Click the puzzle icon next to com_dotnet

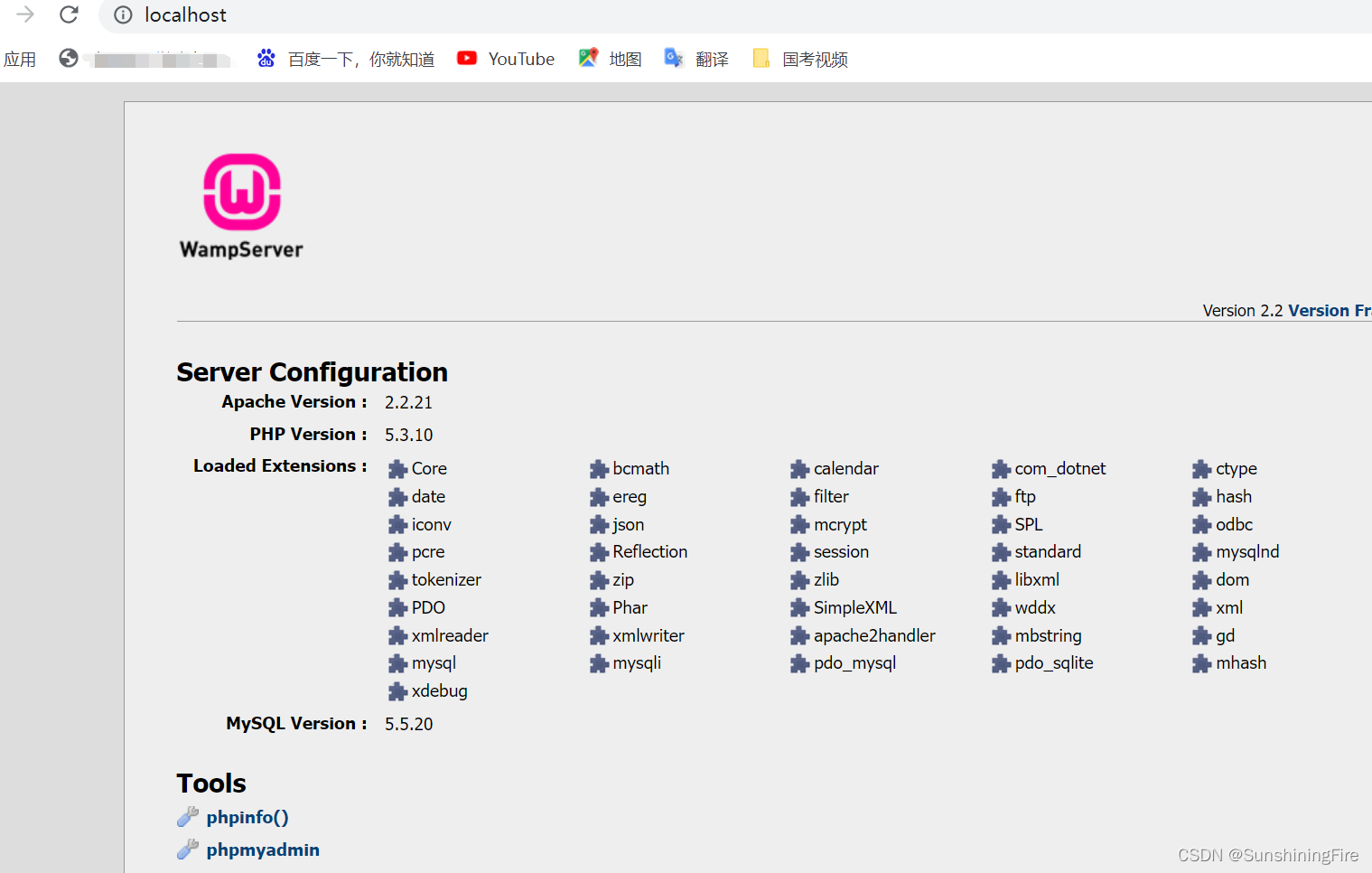[x=1001, y=469]
